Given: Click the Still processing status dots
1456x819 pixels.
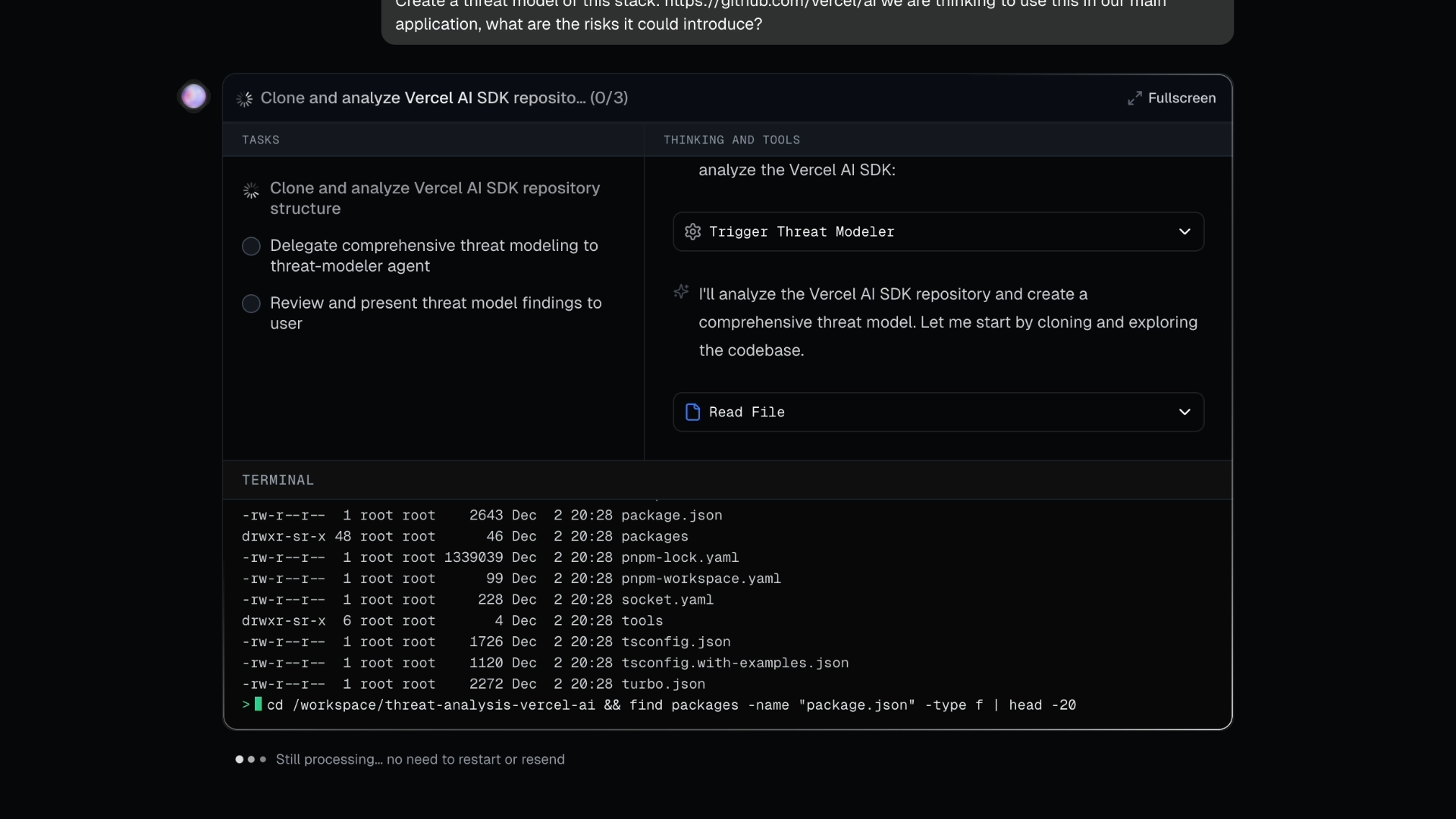Looking at the screenshot, I should point(251,759).
